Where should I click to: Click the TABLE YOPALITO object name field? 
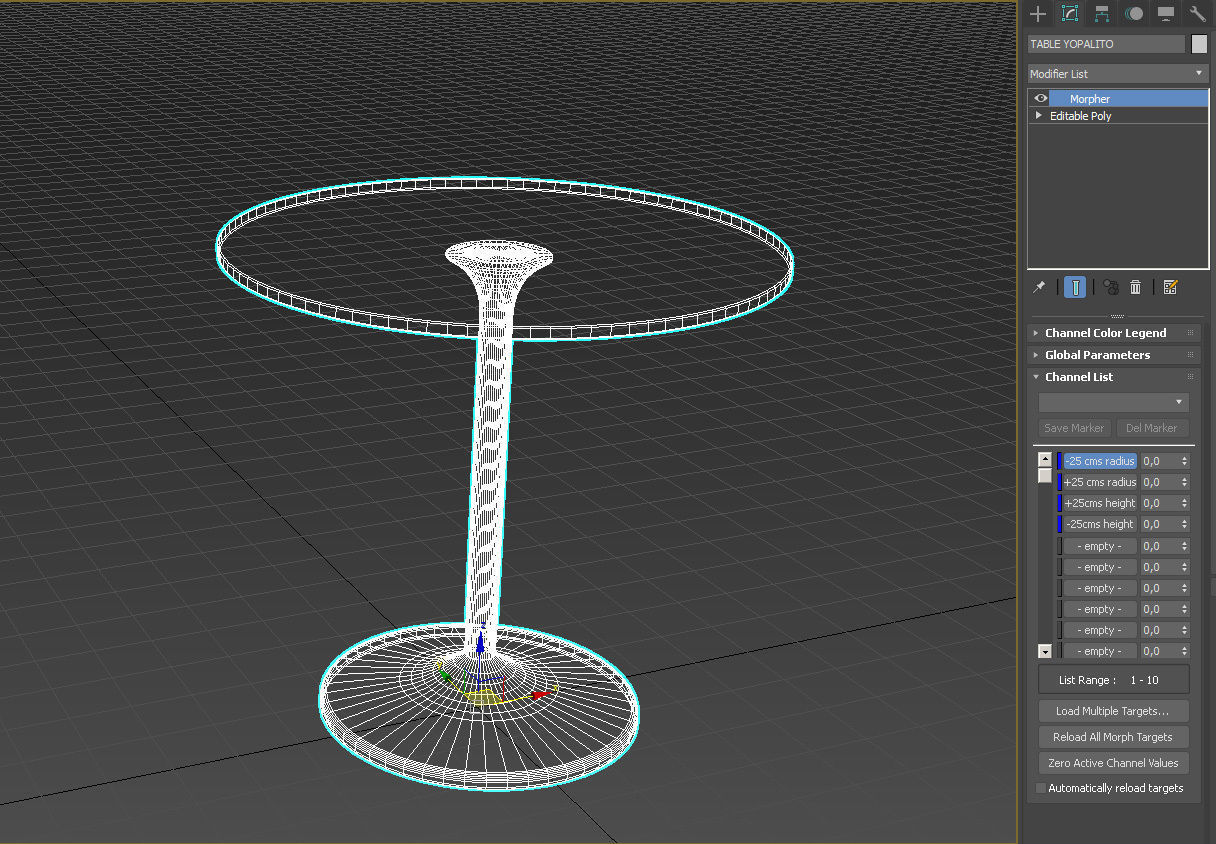tap(1106, 44)
